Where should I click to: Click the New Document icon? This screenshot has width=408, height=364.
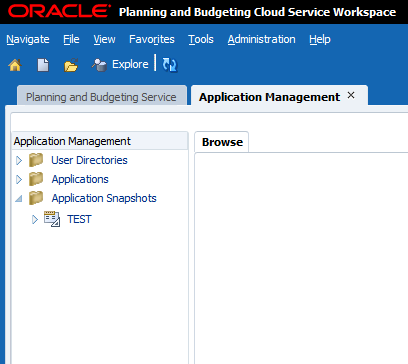click(x=43, y=65)
